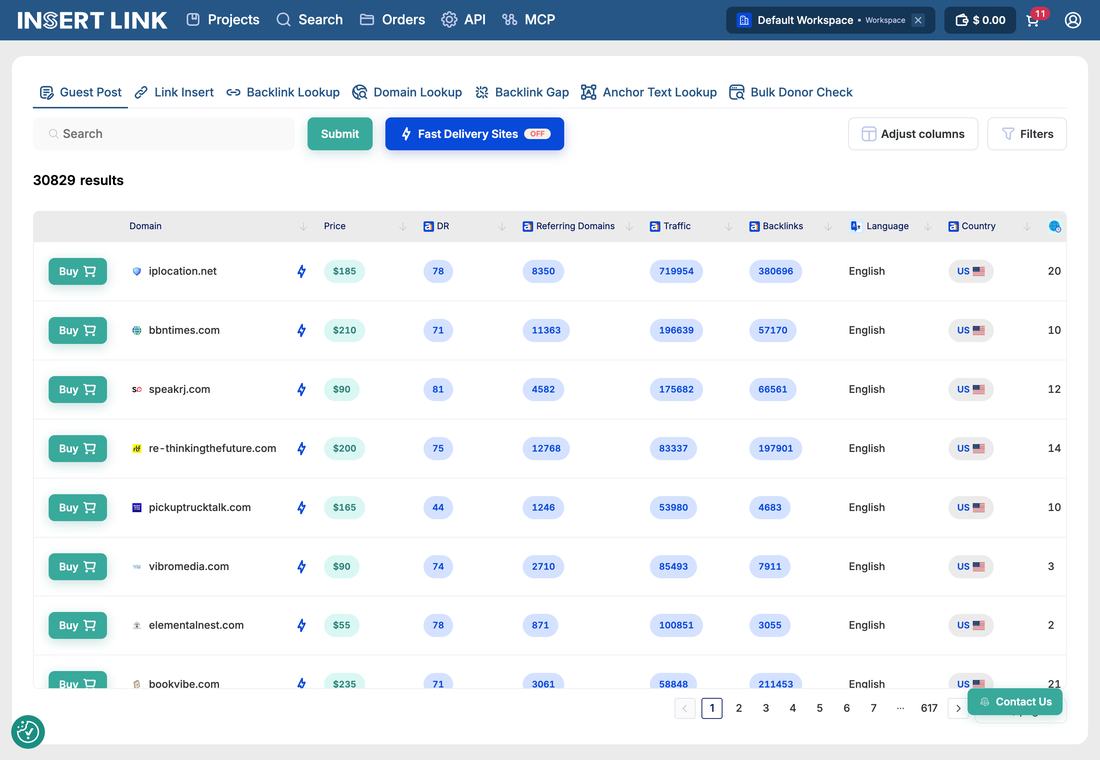Click the bolt icon for pickuptrucktalk.com
The height and width of the screenshot is (760, 1100).
coord(301,507)
